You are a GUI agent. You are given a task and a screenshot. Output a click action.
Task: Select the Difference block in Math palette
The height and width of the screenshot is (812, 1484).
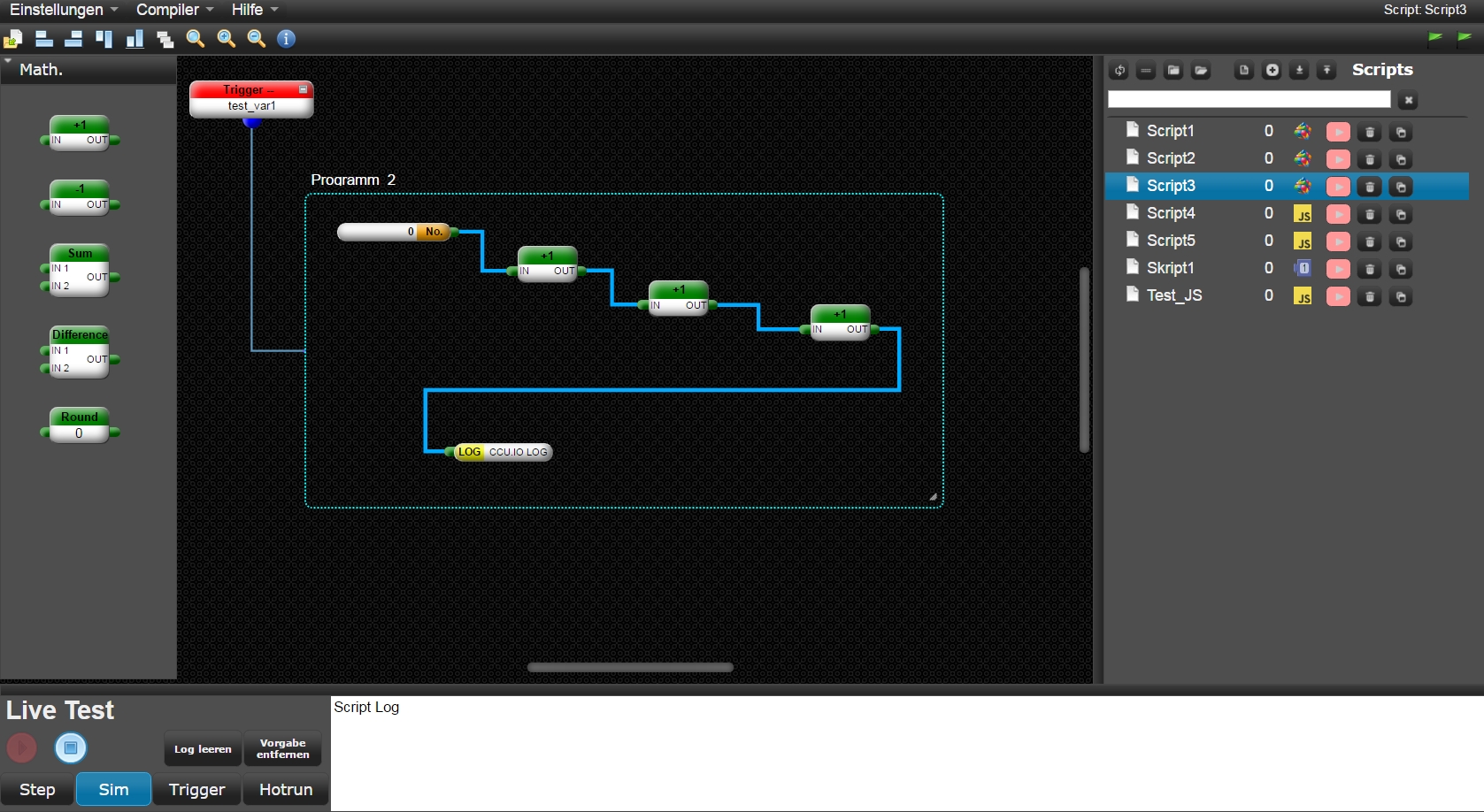(x=80, y=352)
